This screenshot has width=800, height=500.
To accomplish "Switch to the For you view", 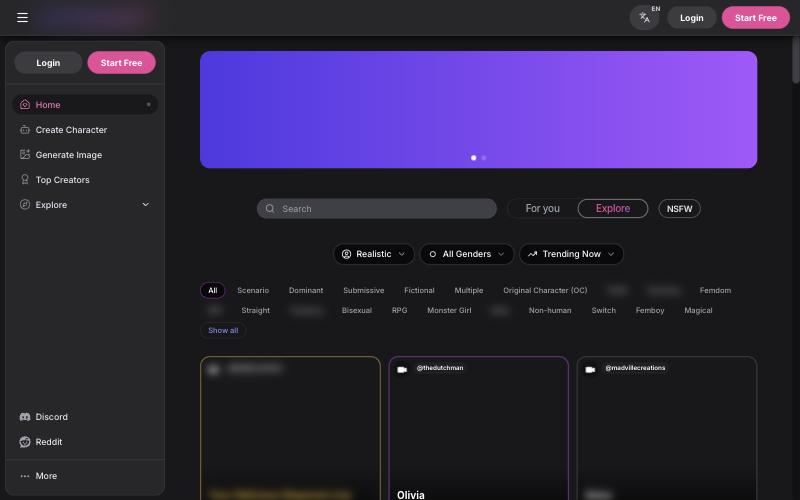I will [x=542, y=209].
